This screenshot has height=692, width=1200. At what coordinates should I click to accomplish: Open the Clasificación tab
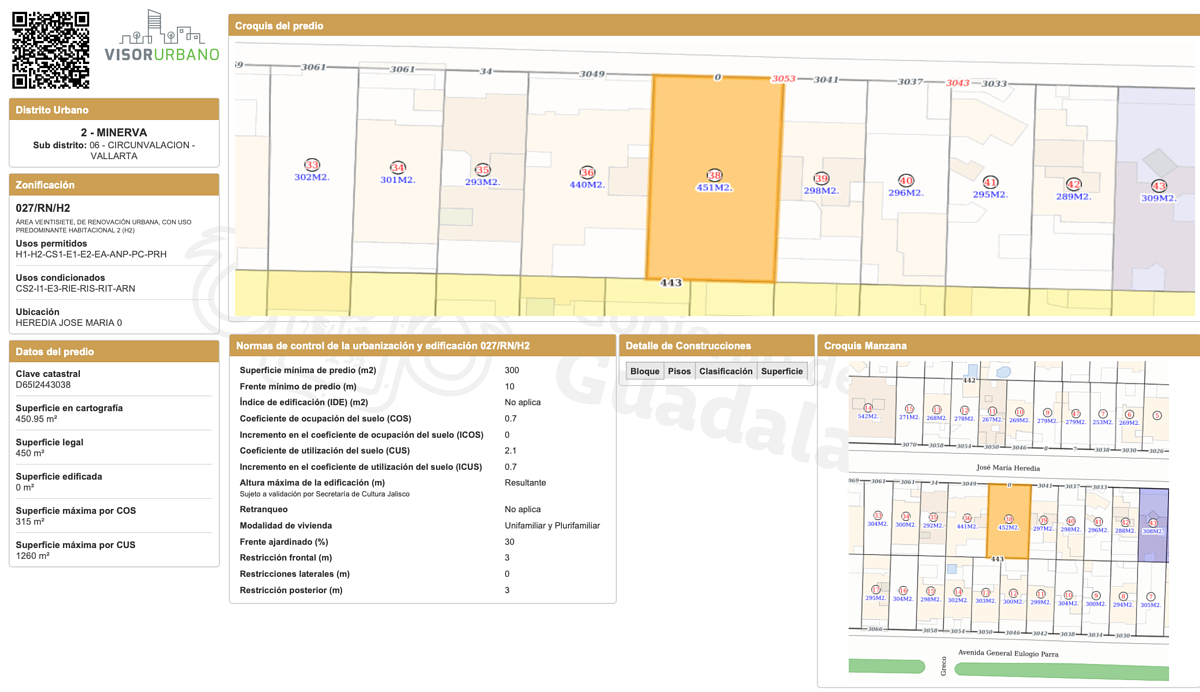point(726,371)
